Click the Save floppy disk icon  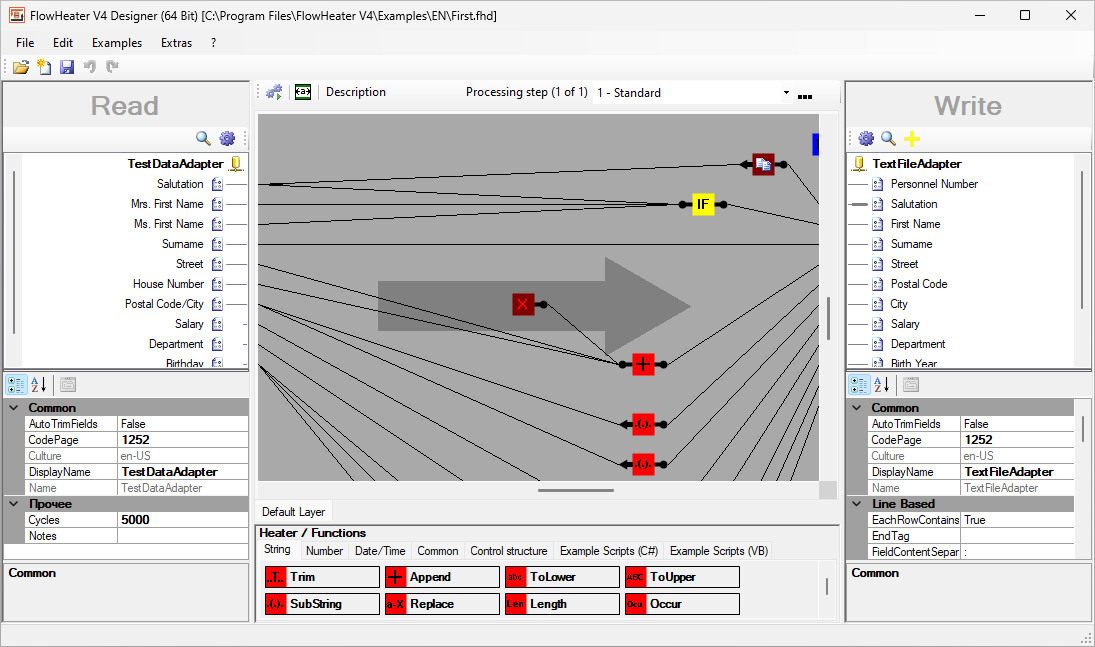67,67
